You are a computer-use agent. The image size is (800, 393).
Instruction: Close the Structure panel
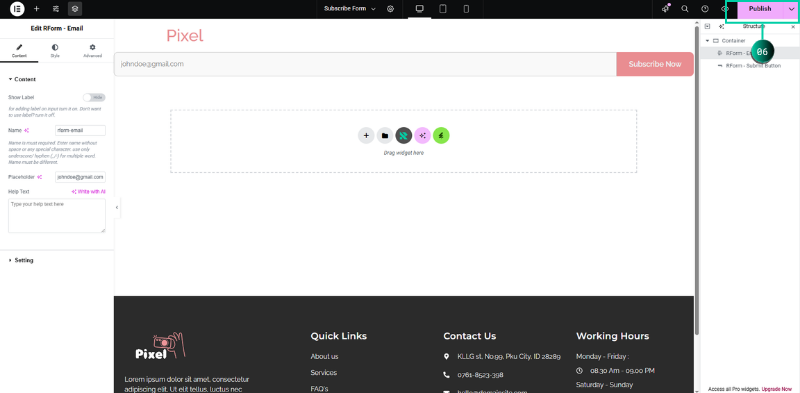pyautogui.click(x=793, y=26)
